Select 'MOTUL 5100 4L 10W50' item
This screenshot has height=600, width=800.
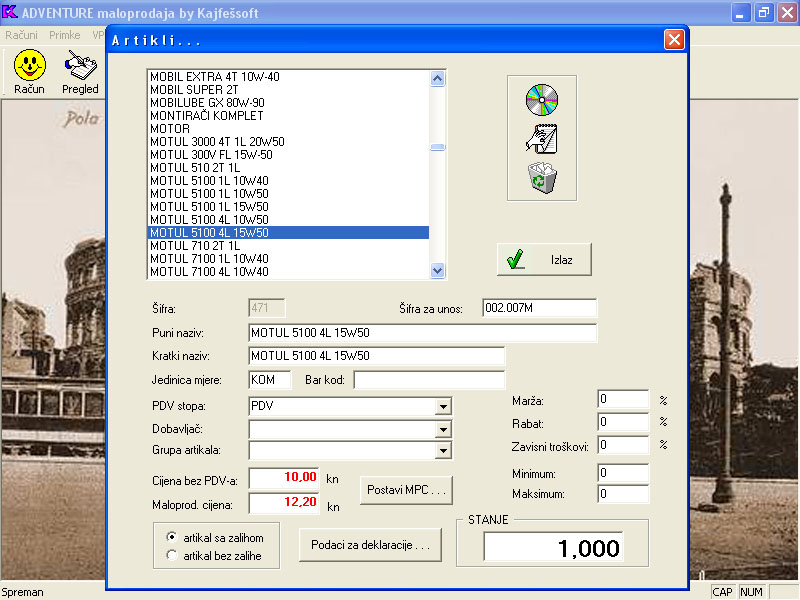pos(288,220)
